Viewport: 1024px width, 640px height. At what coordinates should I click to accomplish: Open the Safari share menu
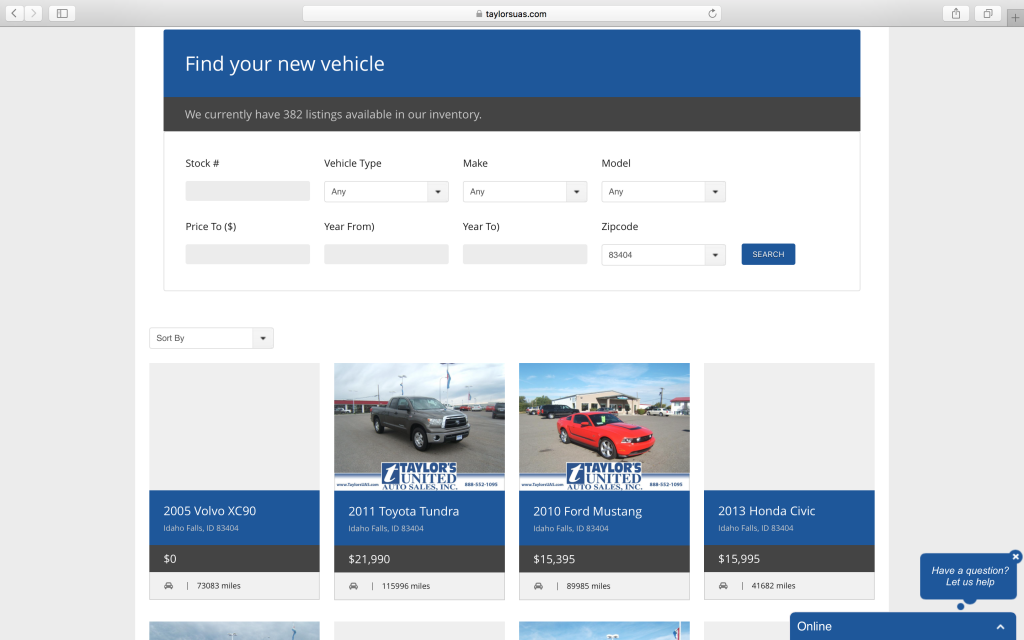pos(956,13)
